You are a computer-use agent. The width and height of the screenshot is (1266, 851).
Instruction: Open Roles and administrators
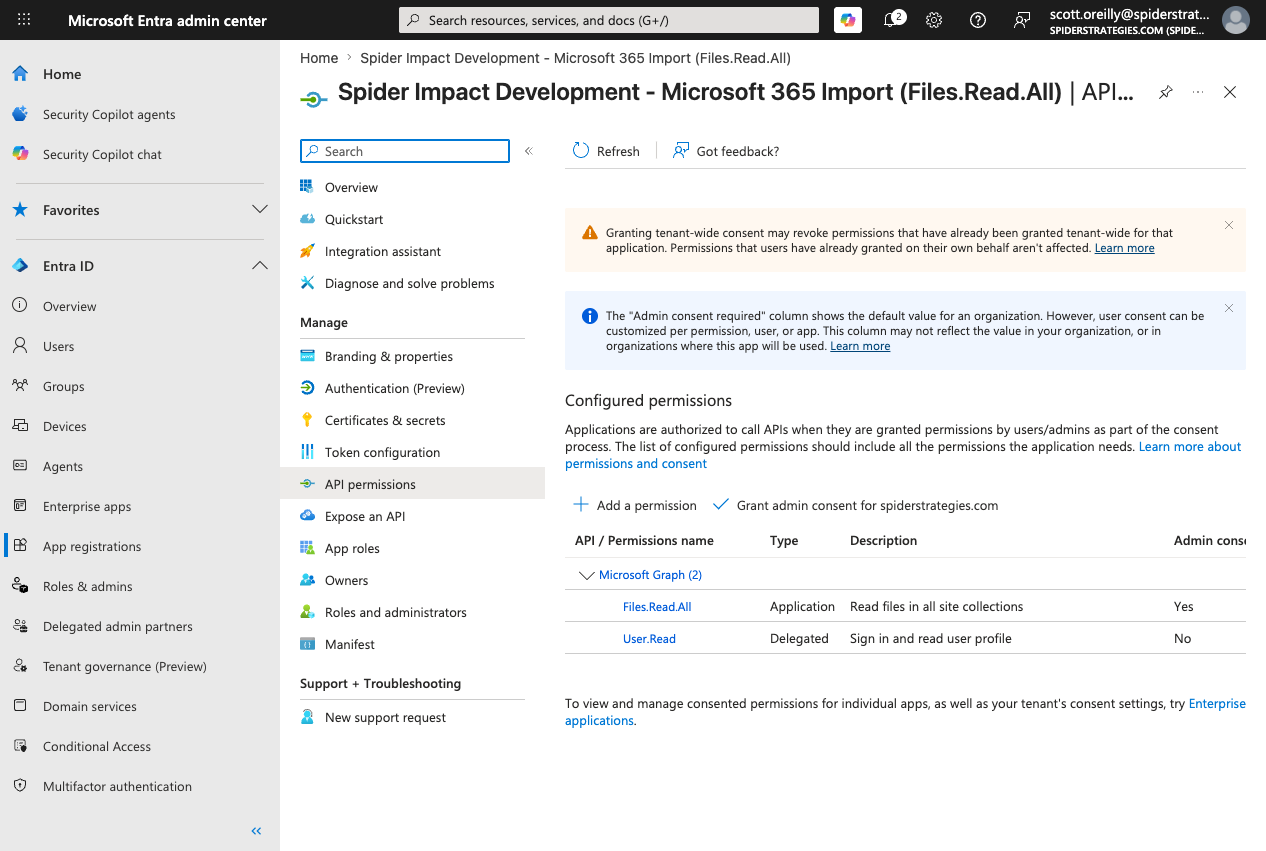[396, 612]
